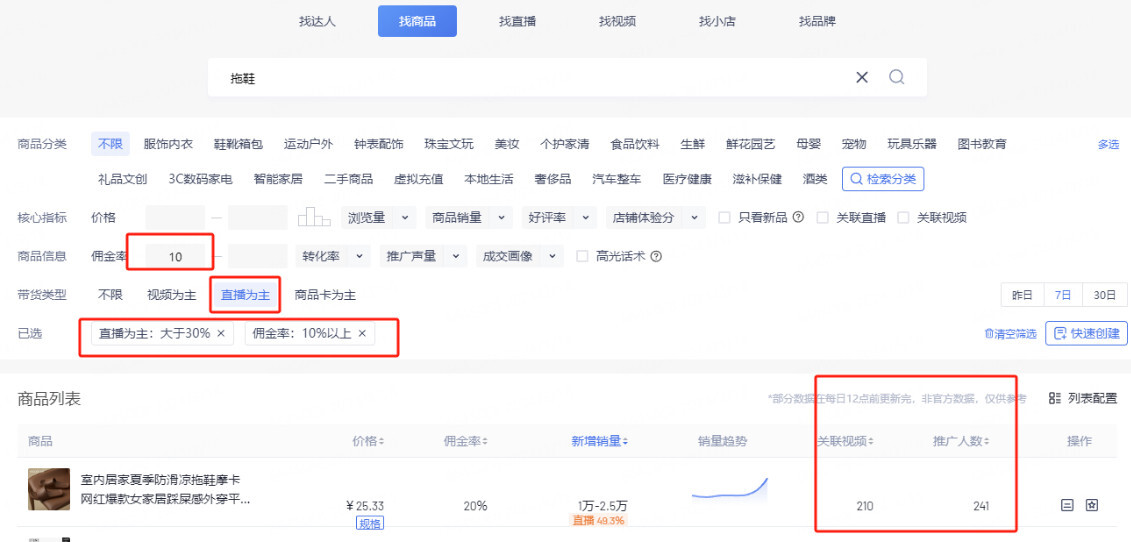The width and height of the screenshot is (1131, 542).
Task: Open the detail list icon in the 操作 column
Action: 1067,505
